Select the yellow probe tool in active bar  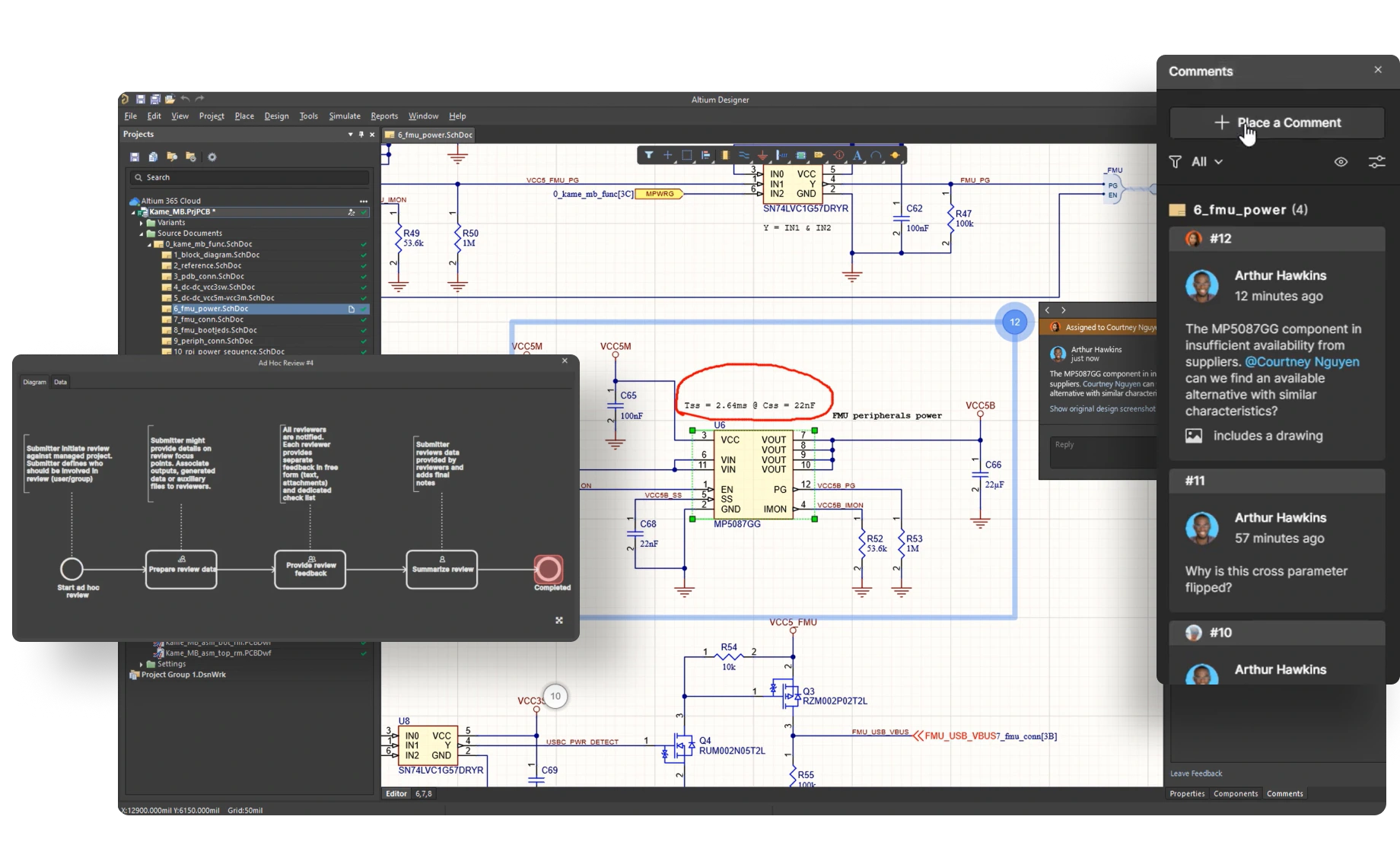point(895,155)
